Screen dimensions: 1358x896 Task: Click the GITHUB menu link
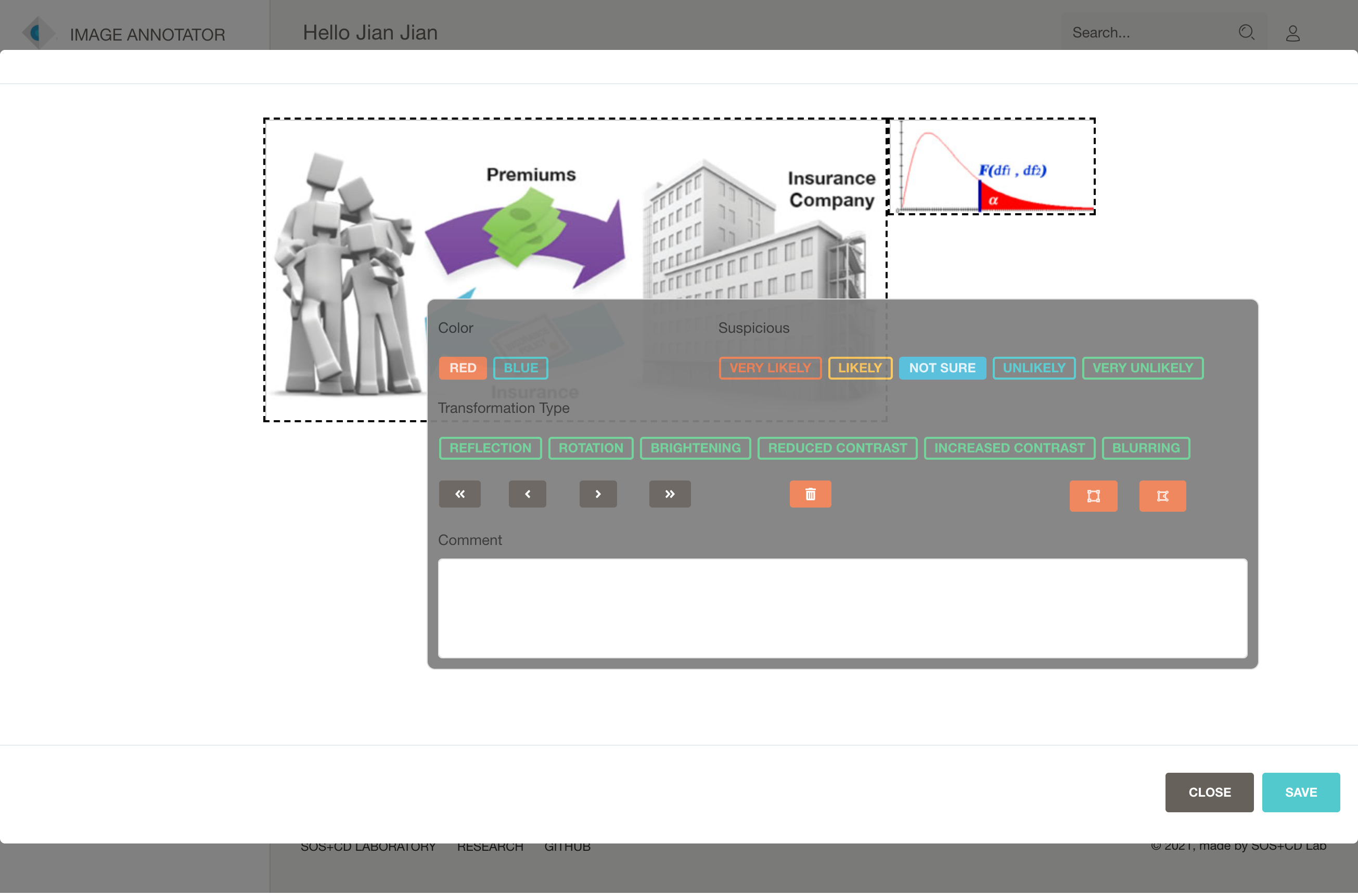click(566, 845)
